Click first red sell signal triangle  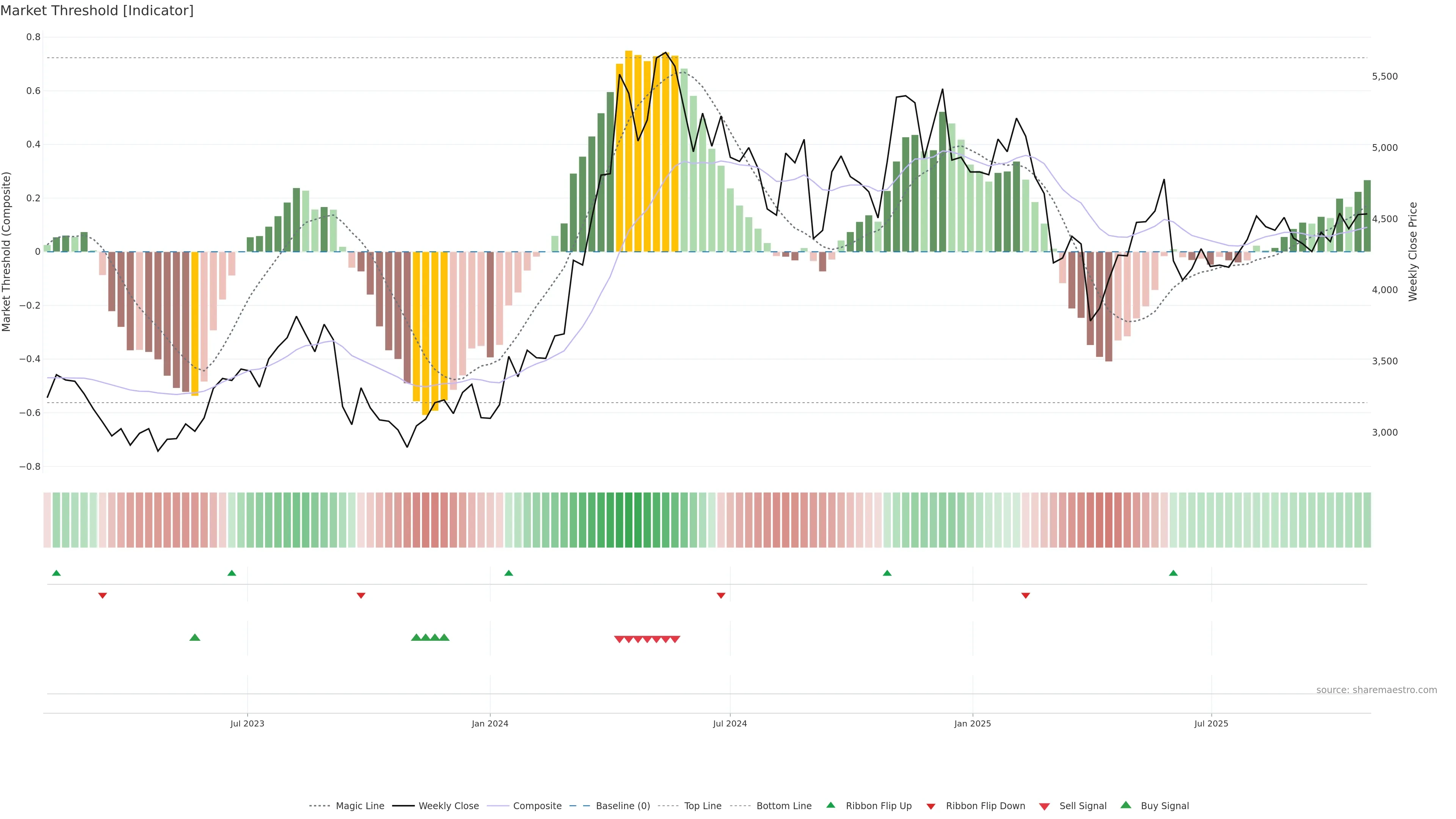[x=619, y=639]
